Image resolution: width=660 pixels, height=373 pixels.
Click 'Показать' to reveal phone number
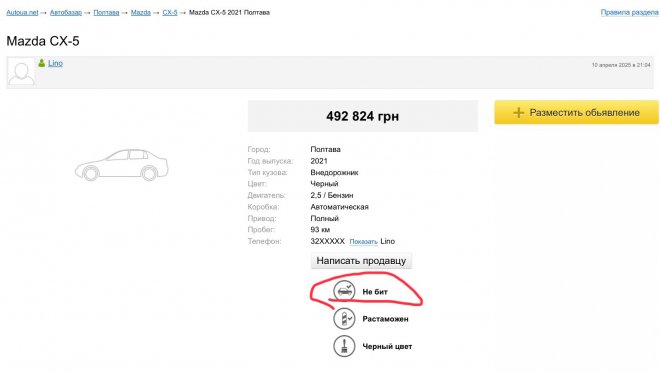click(x=363, y=242)
